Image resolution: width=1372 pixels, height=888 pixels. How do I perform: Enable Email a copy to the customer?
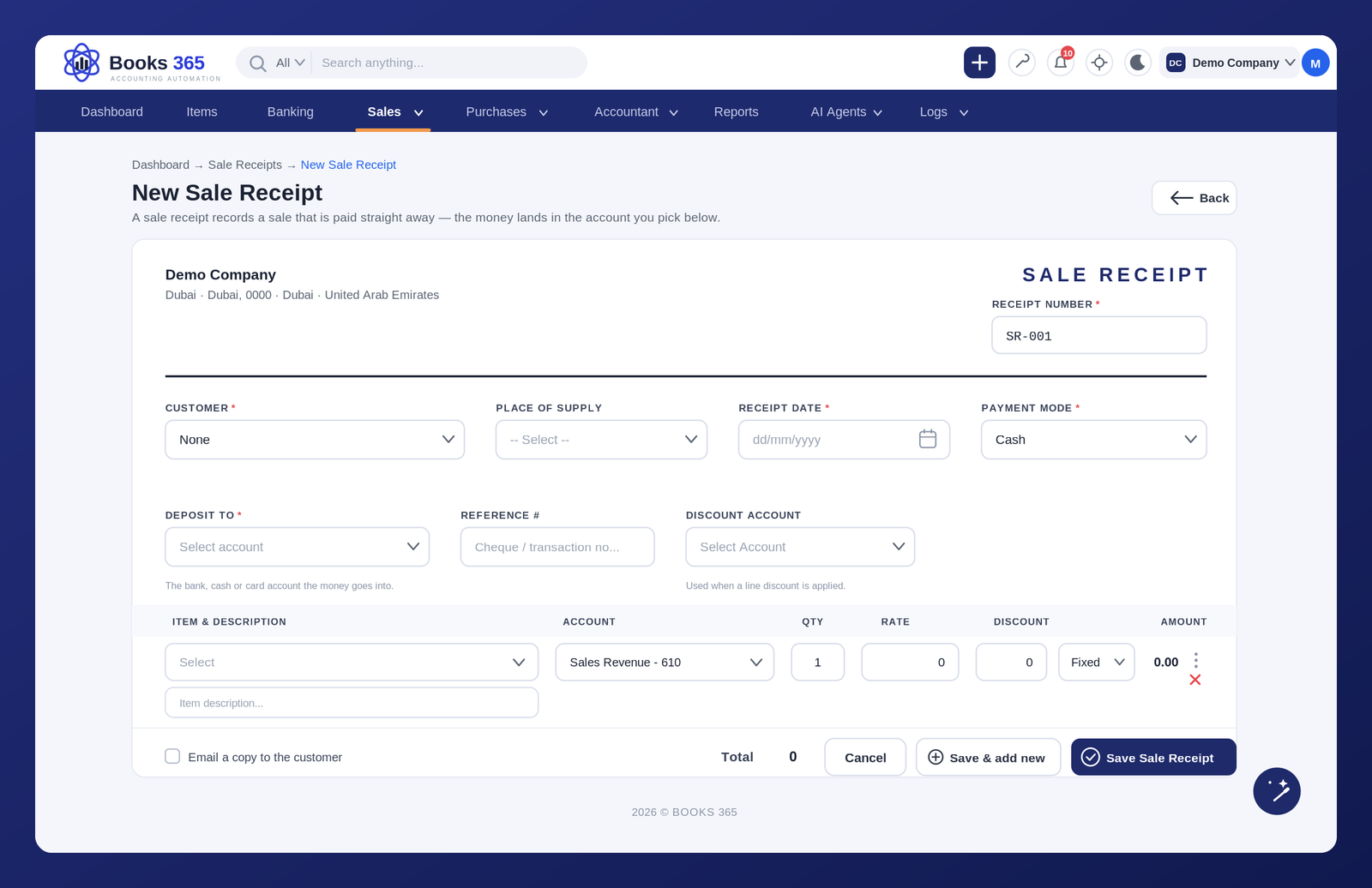click(172, 756)
